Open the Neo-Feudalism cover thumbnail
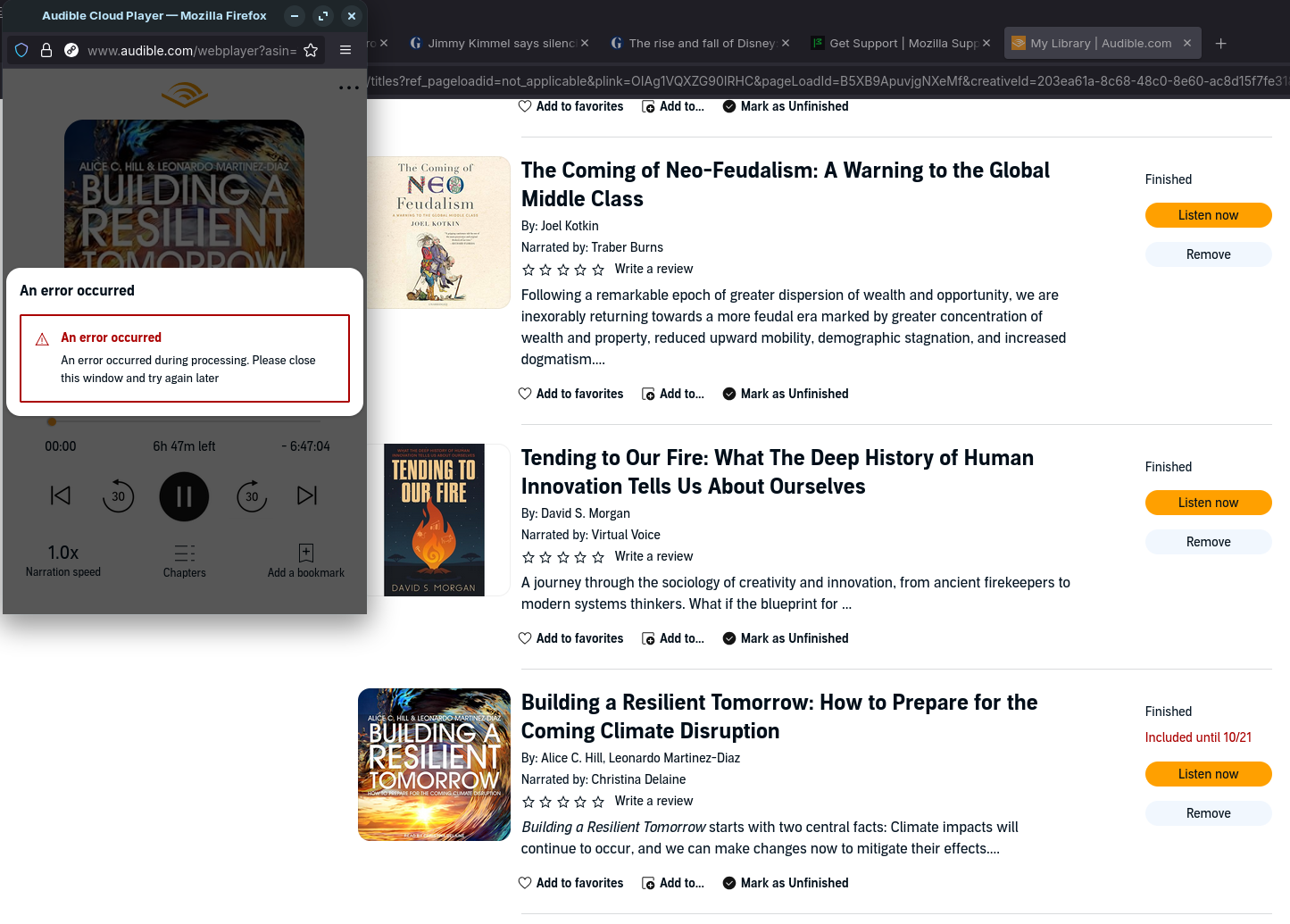Viewport: 1290px width, 924px height. pyautogui.click(x=437, y=233)
